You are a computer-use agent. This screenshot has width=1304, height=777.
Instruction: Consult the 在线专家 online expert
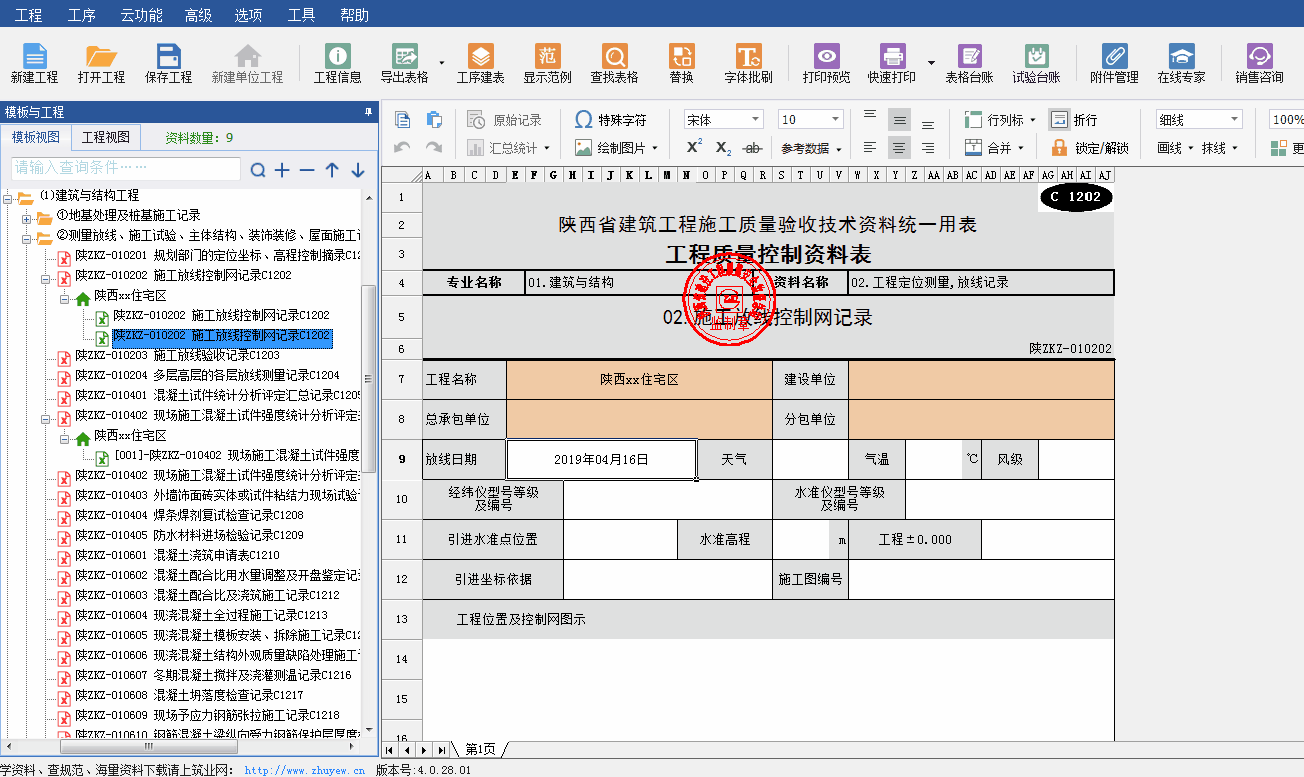click(x=1184, y=60)
